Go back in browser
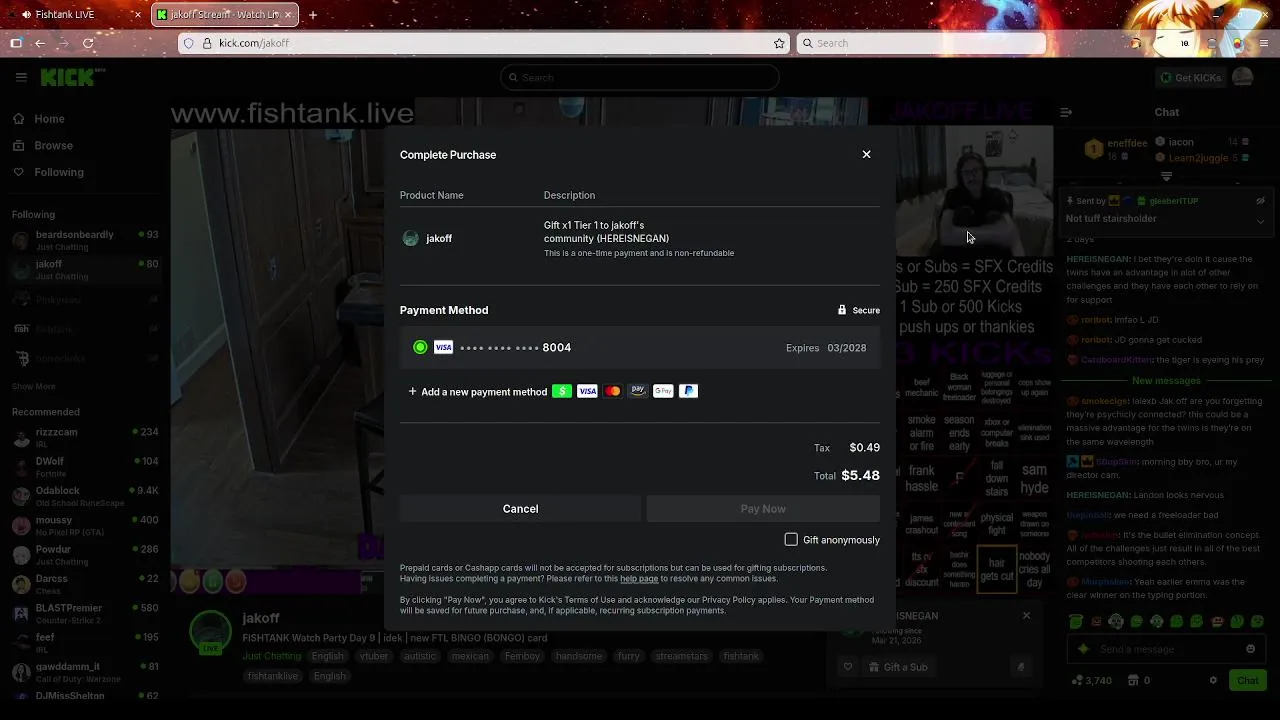Image resolution: width=1280 pixels, height=720 pixels. pyautogui.click(x=40, y=43)
